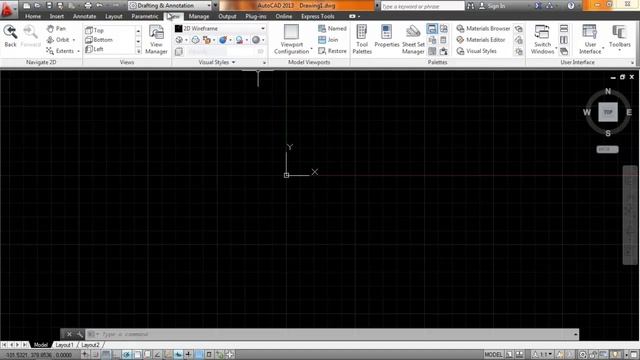Open Toolbars dropdown

pos(620,37)
